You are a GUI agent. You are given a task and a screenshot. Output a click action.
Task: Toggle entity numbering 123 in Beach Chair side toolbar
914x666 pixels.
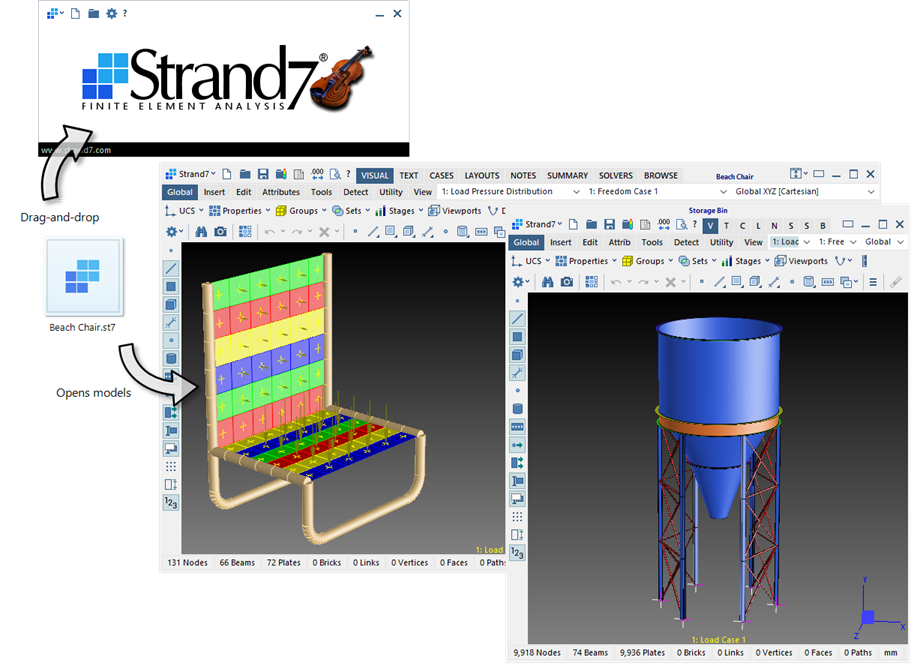(171, 502)
